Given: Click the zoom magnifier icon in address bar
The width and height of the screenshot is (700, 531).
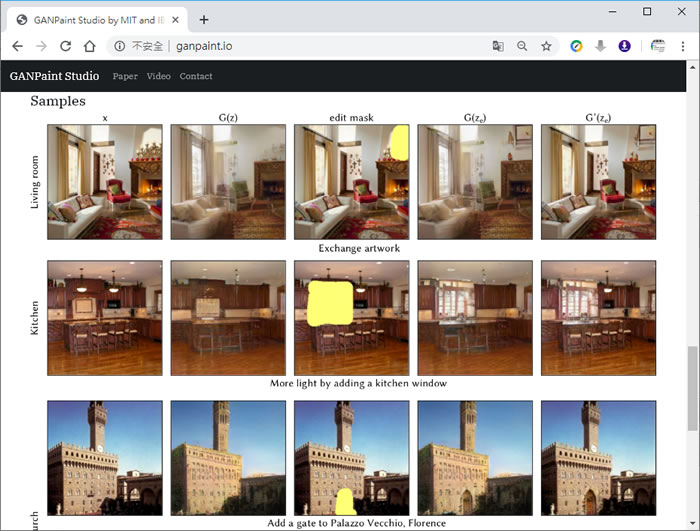Looking at the screenshot, I should [522, 46].
